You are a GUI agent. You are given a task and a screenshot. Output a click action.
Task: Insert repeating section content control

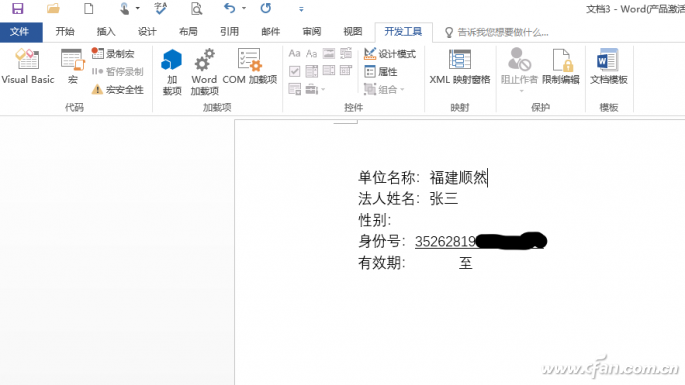(294, 89)
